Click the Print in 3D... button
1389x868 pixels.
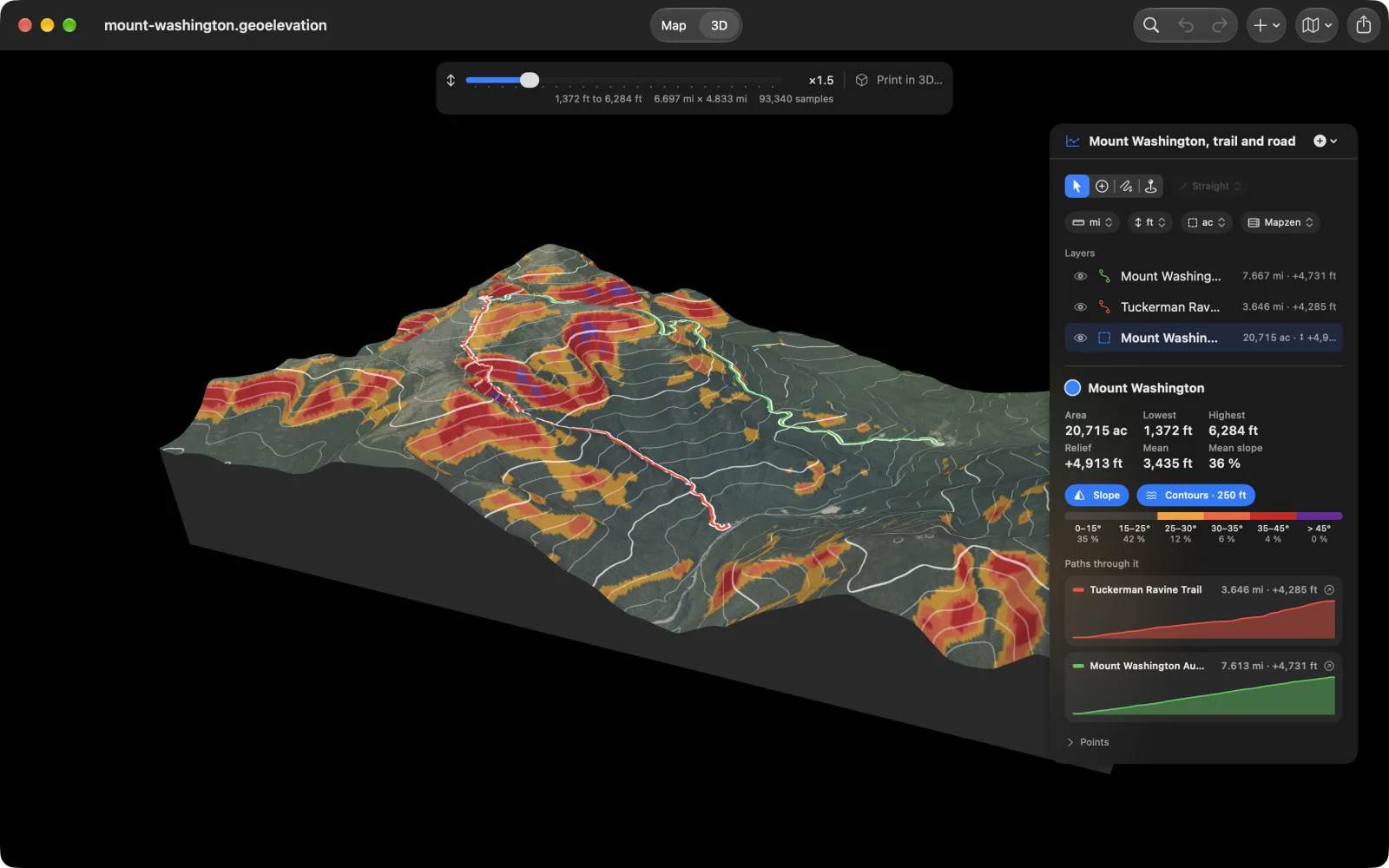click(899, 80)
